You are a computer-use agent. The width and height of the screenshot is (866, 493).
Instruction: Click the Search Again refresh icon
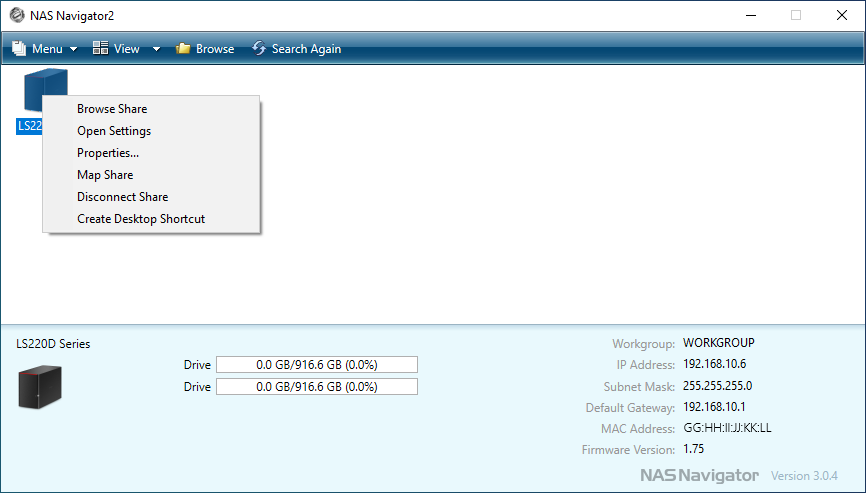[259, 48]
